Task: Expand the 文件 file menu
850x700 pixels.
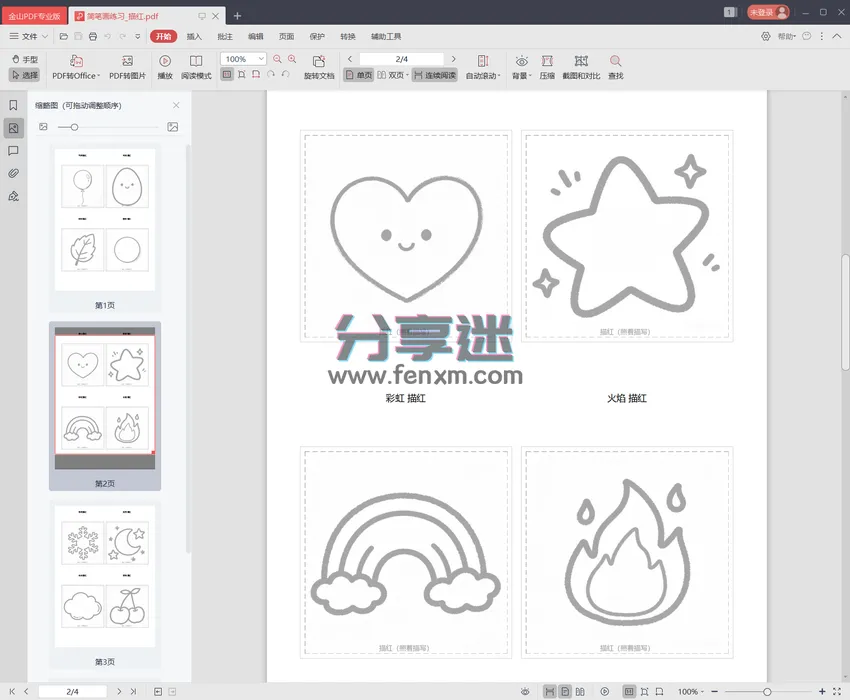Action: point(29,36)
